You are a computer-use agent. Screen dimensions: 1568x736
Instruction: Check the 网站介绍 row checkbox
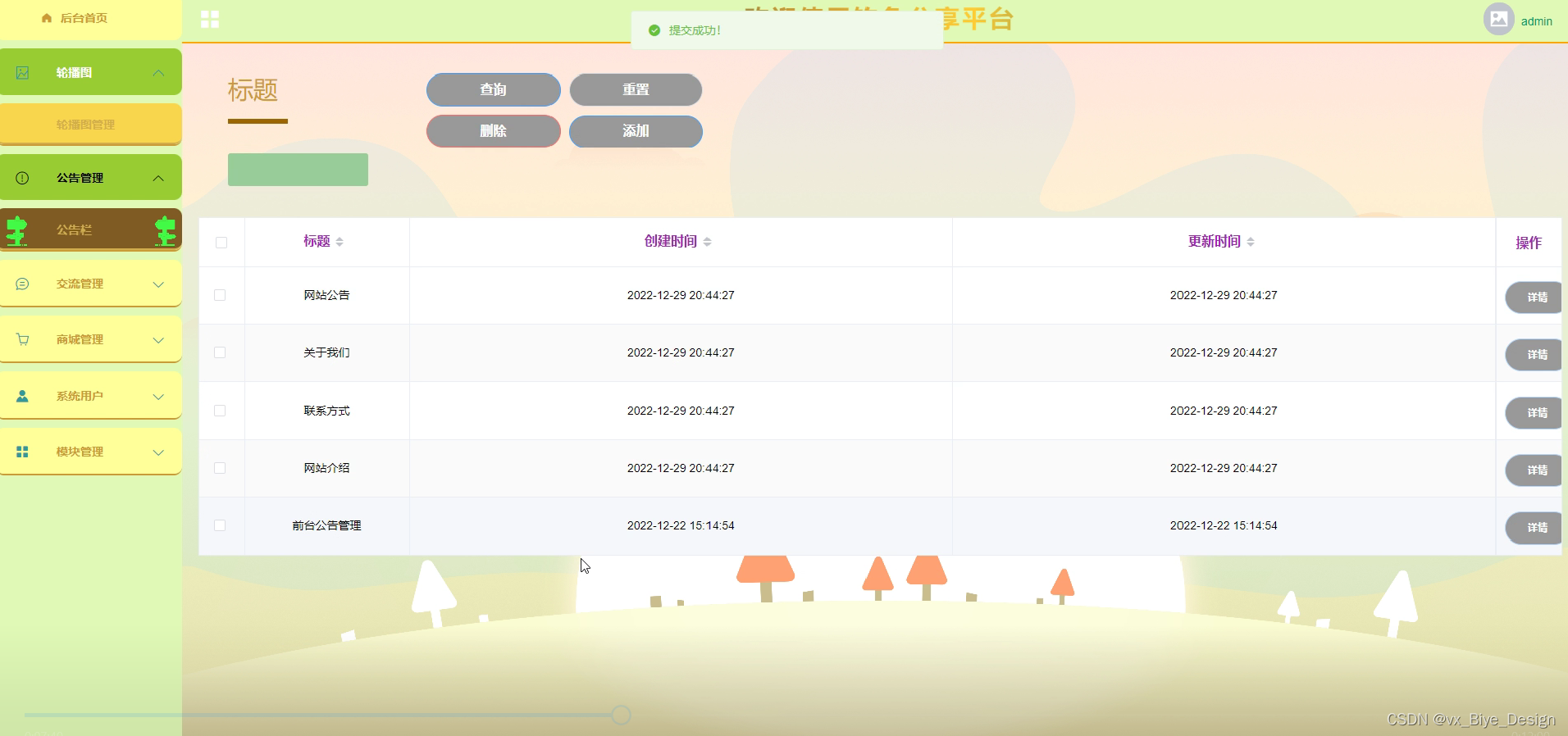click(220, 468)
